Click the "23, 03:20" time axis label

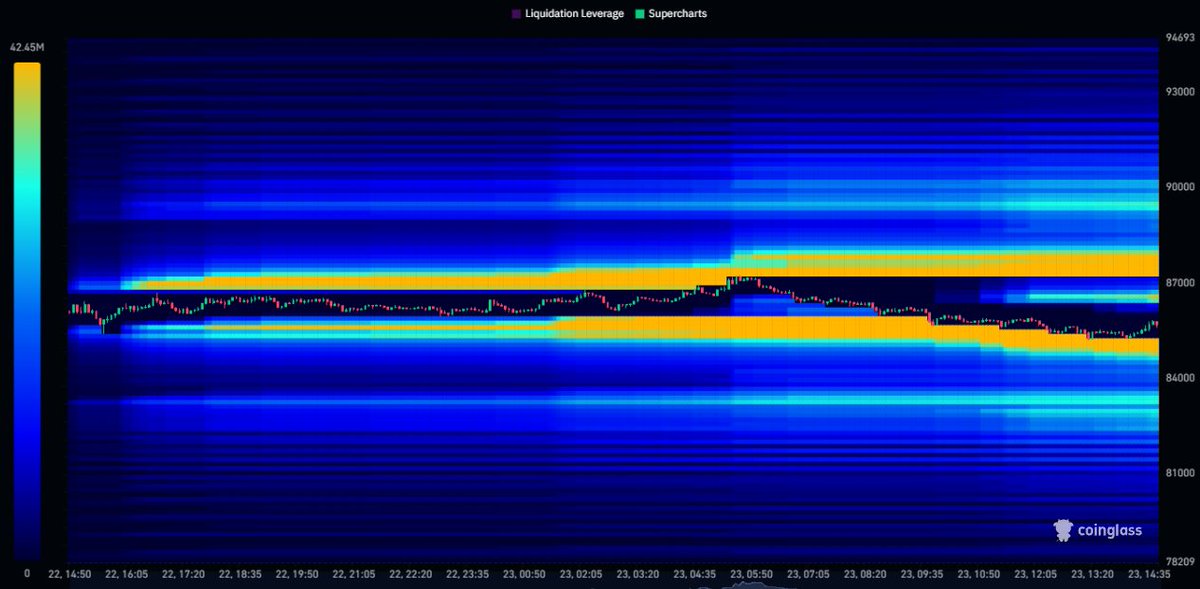point(638,575)
